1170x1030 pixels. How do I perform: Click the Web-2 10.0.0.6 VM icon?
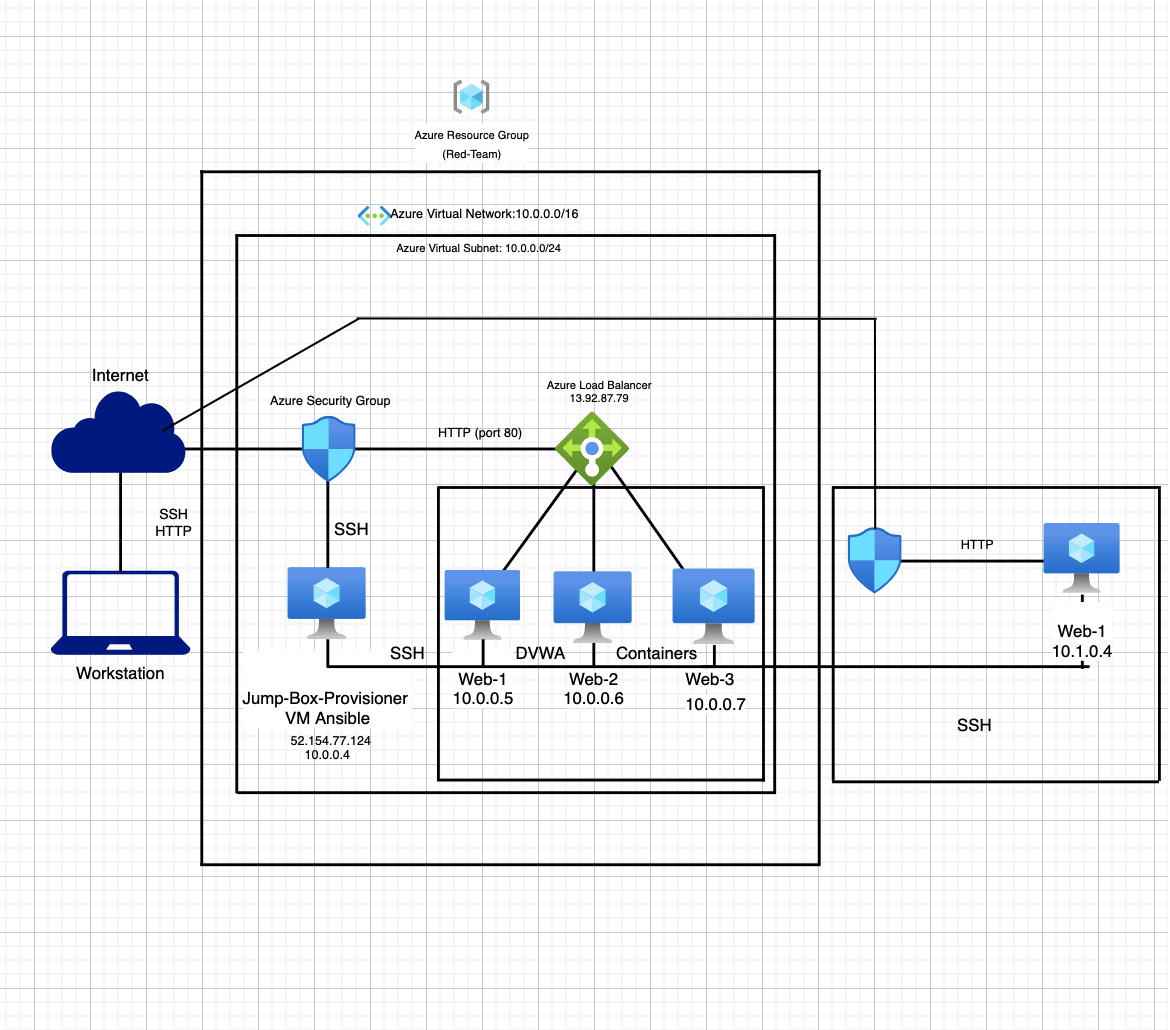[592, 606]
